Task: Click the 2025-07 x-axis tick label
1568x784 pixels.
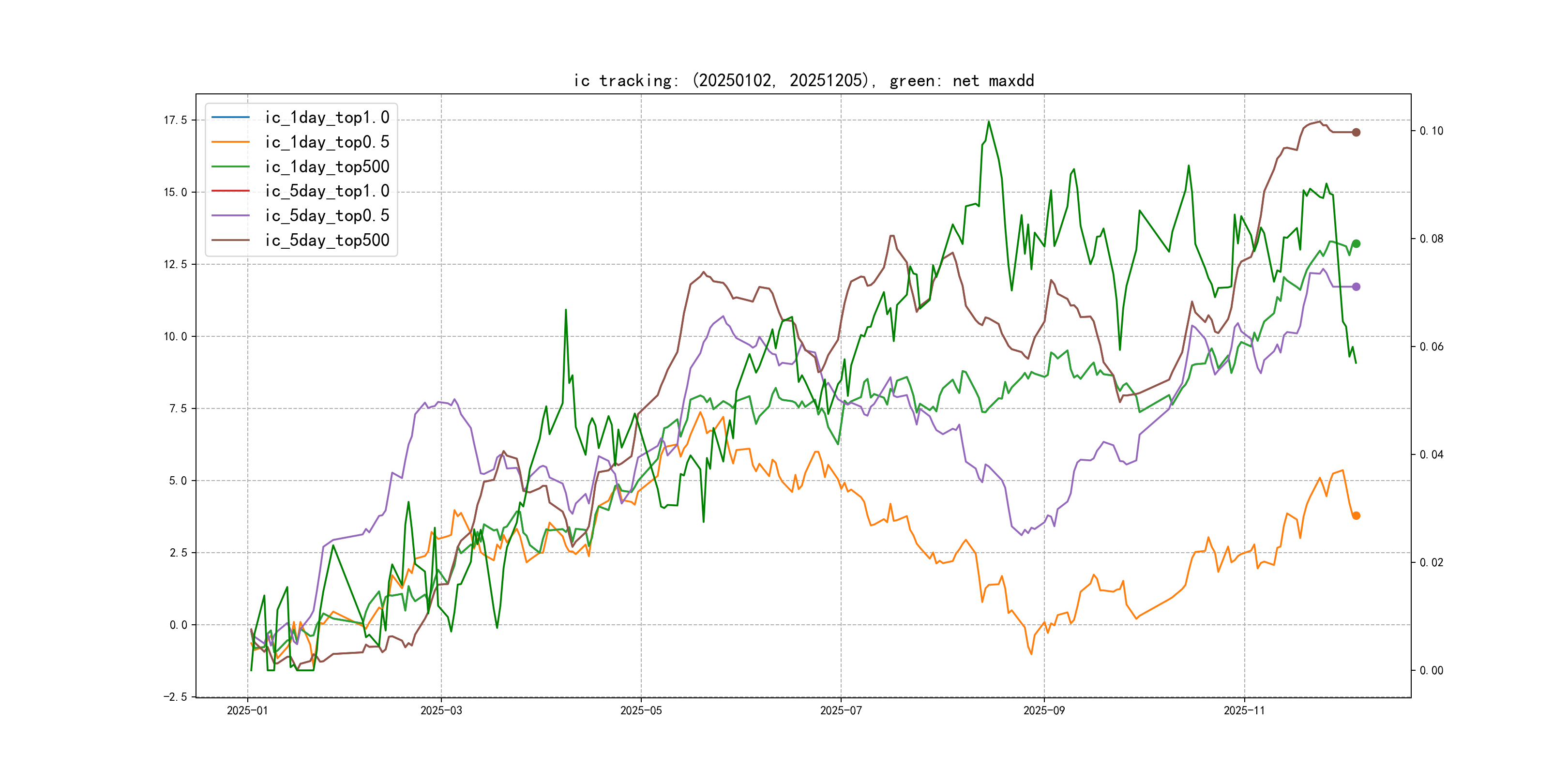Action: pos(841,710)
